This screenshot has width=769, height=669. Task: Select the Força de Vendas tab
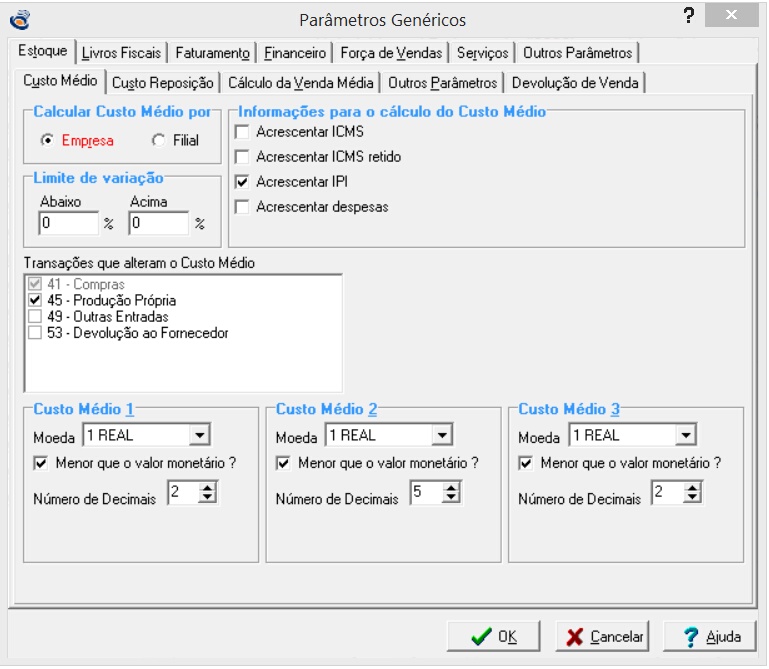(x=391, y=53)
